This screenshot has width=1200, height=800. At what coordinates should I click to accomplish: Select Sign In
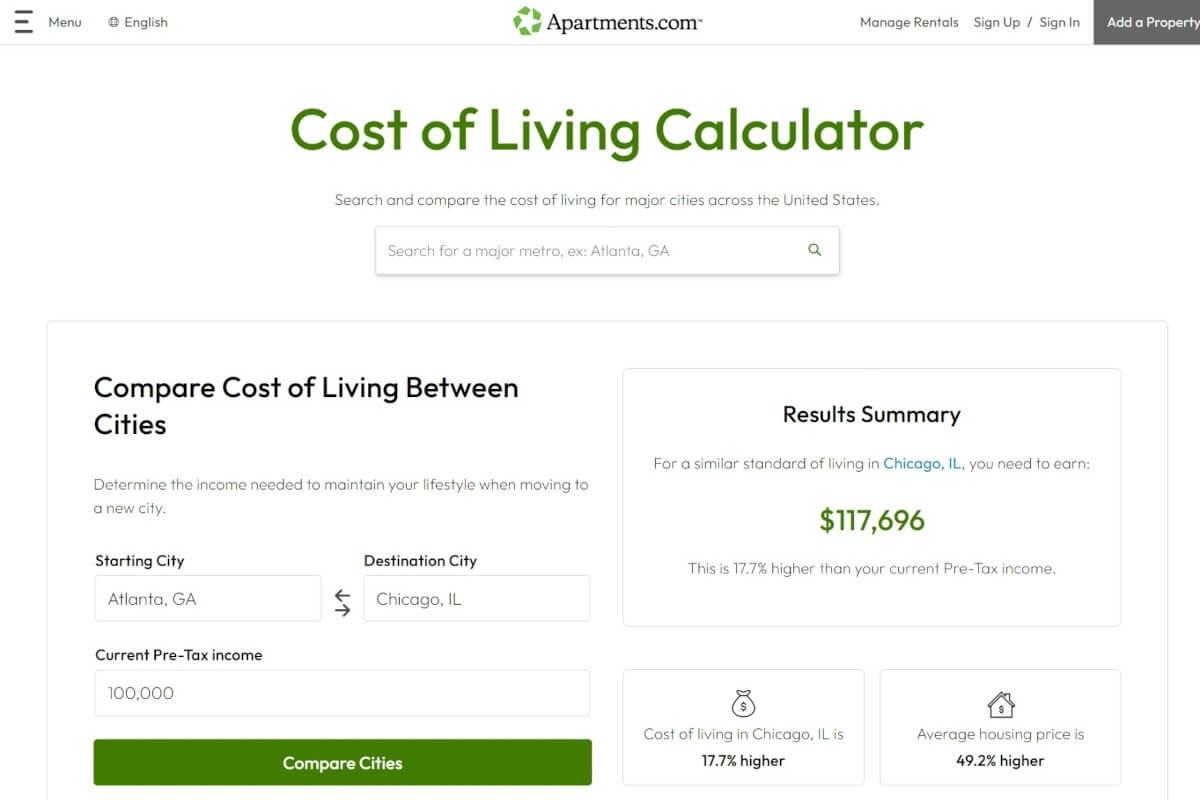tap(1059, 21)
